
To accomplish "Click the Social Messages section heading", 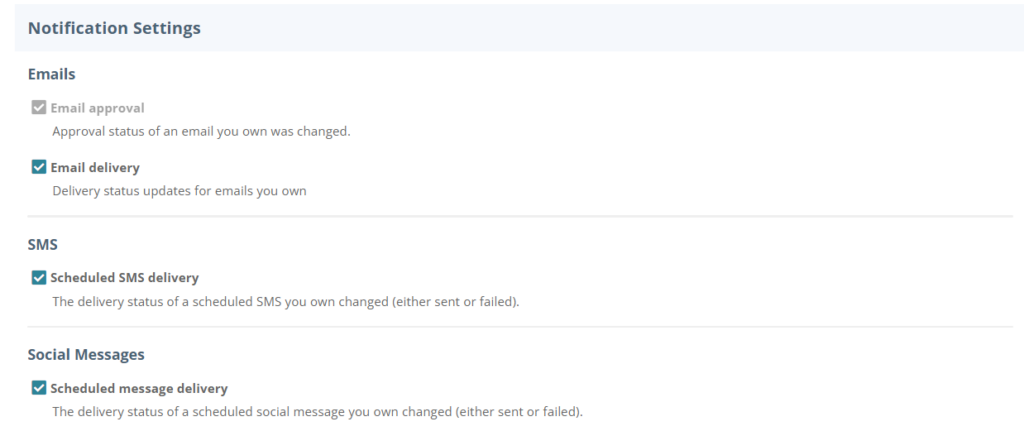I will (86, 355).
